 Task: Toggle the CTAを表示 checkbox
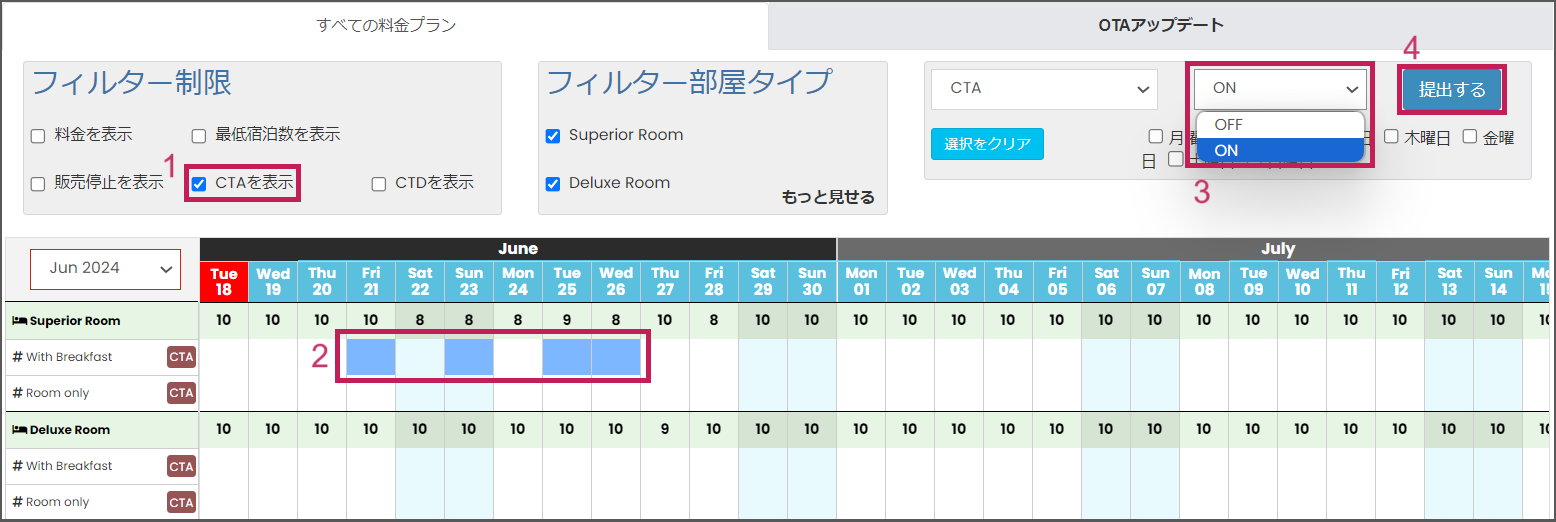point(199,183)
